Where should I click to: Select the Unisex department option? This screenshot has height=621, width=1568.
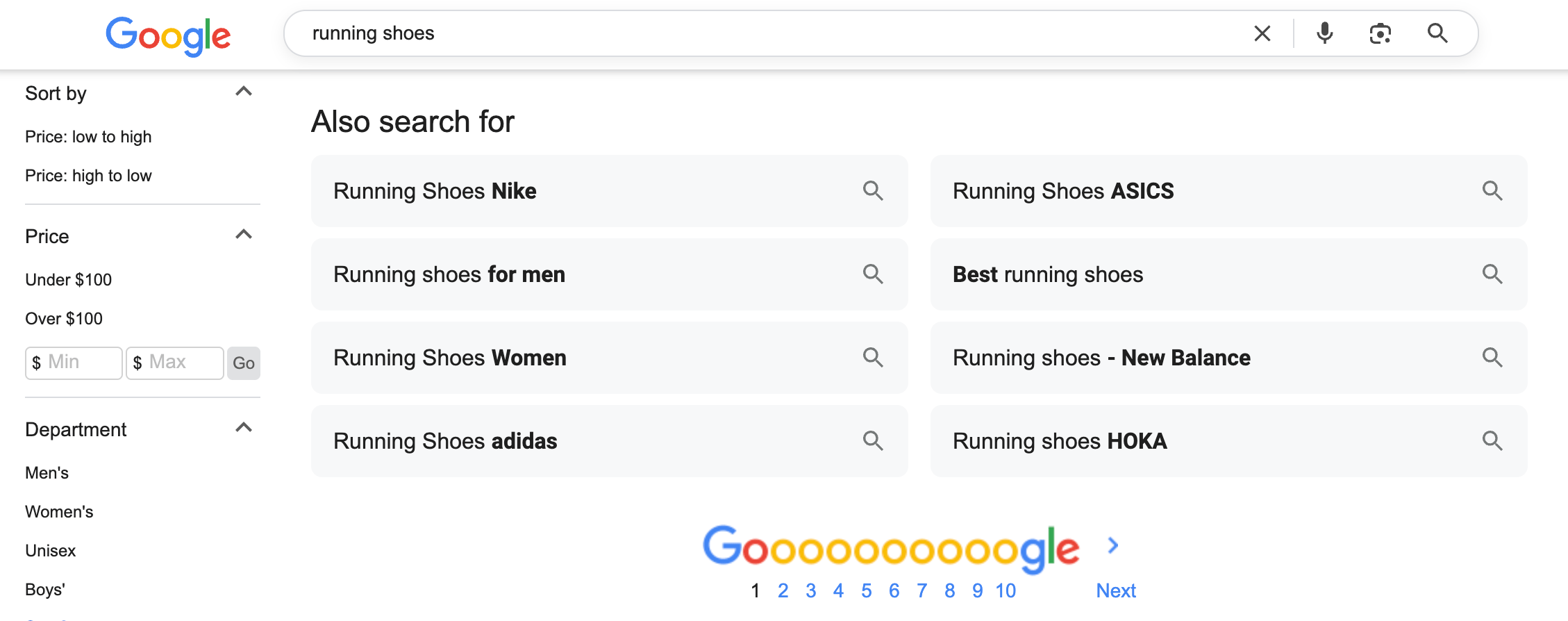pyautogui.click(x=50, y=550)
